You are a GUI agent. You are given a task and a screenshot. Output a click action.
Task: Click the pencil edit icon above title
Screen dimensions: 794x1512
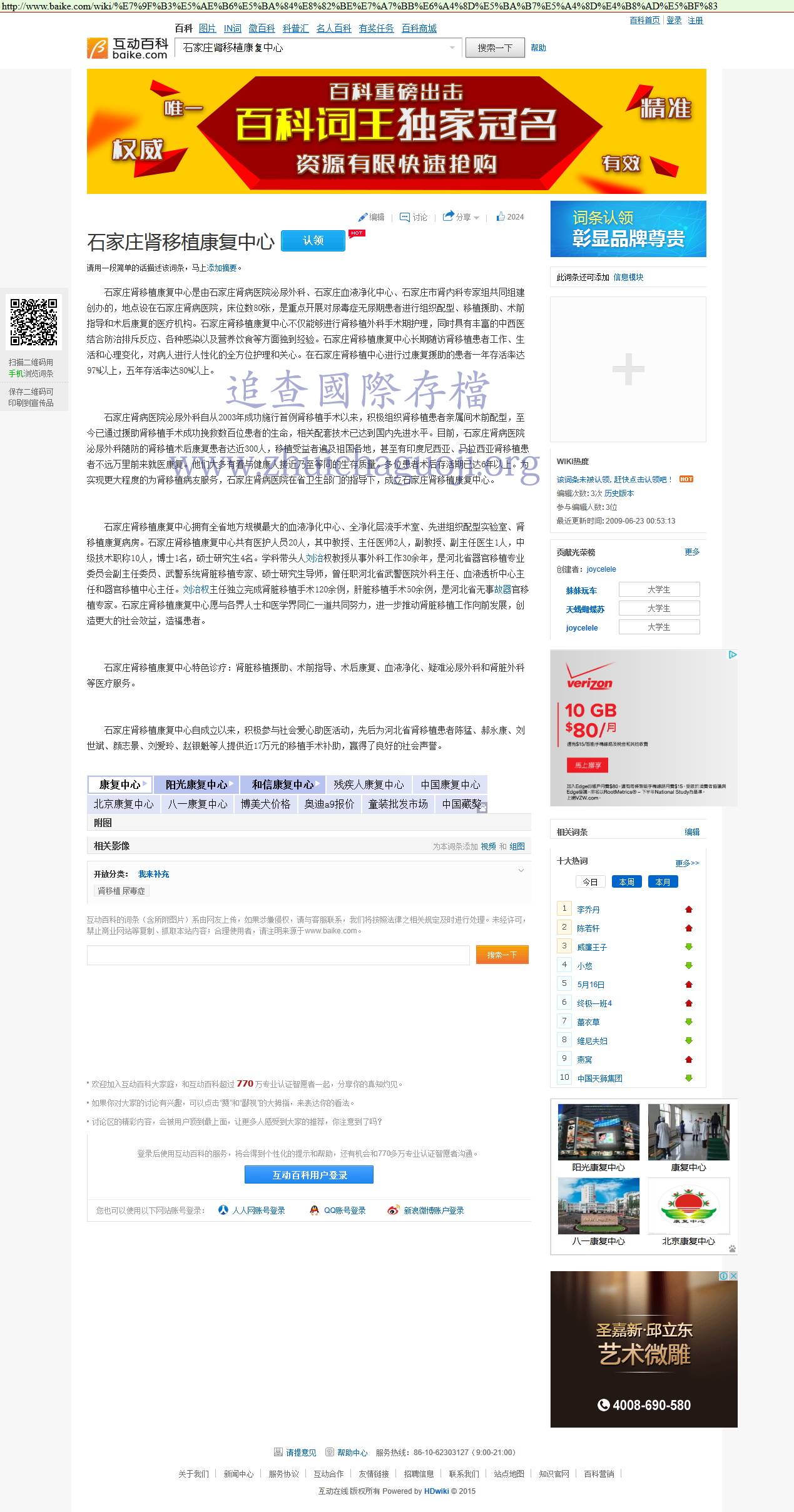coord(362,218)
